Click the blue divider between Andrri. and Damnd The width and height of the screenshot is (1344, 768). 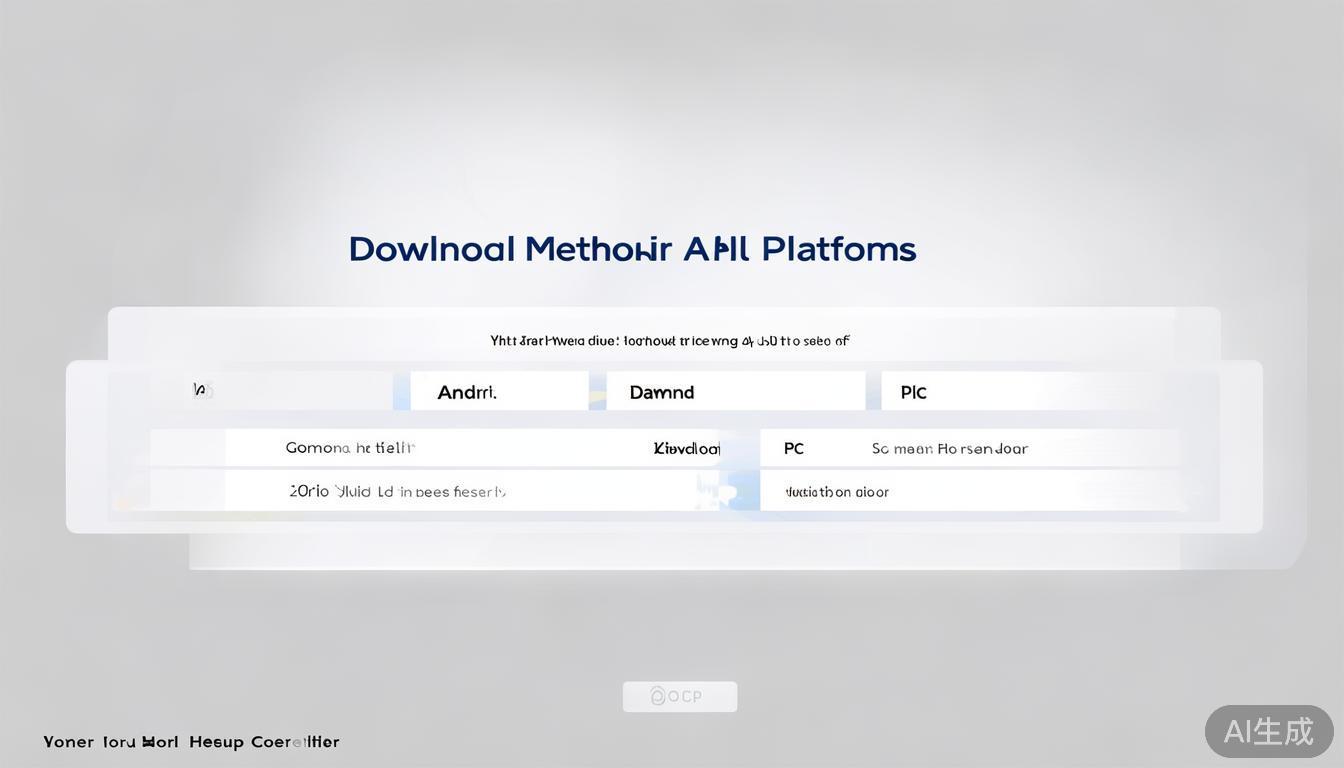[597, 392]
